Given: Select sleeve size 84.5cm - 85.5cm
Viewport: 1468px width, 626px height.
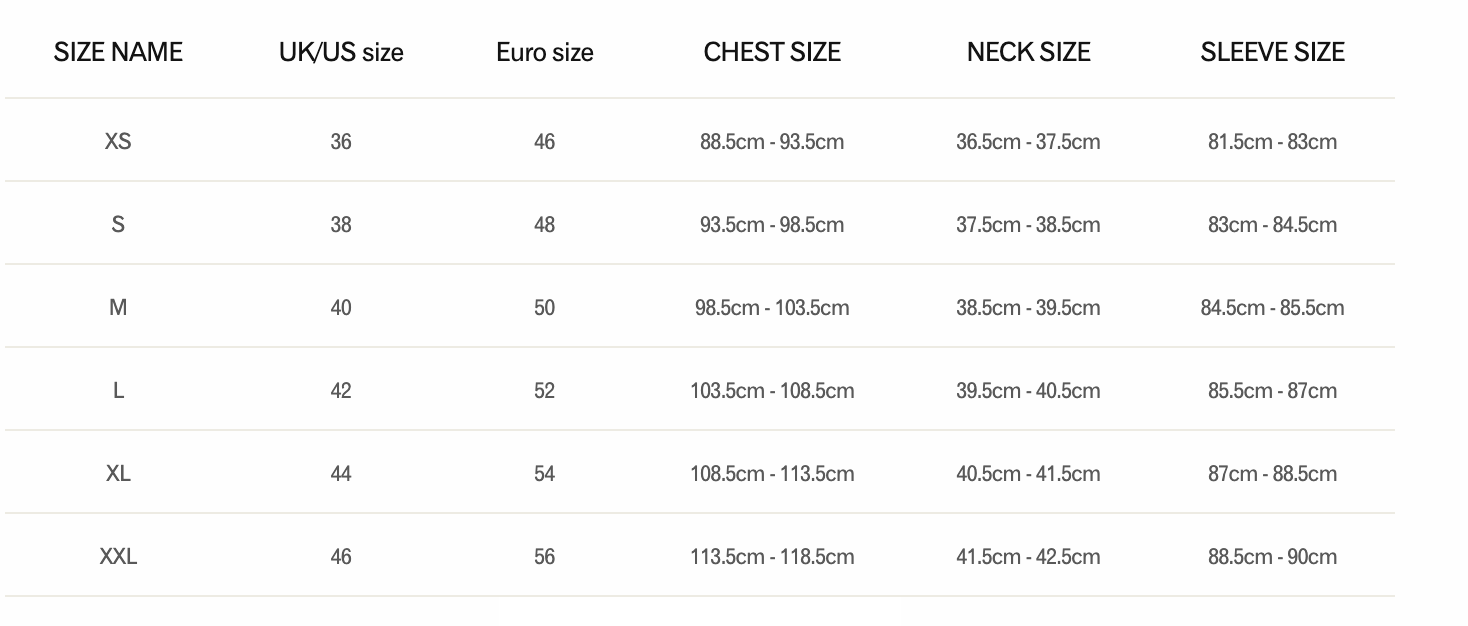Looking at the screenshot, I should tap(1272, 307).
